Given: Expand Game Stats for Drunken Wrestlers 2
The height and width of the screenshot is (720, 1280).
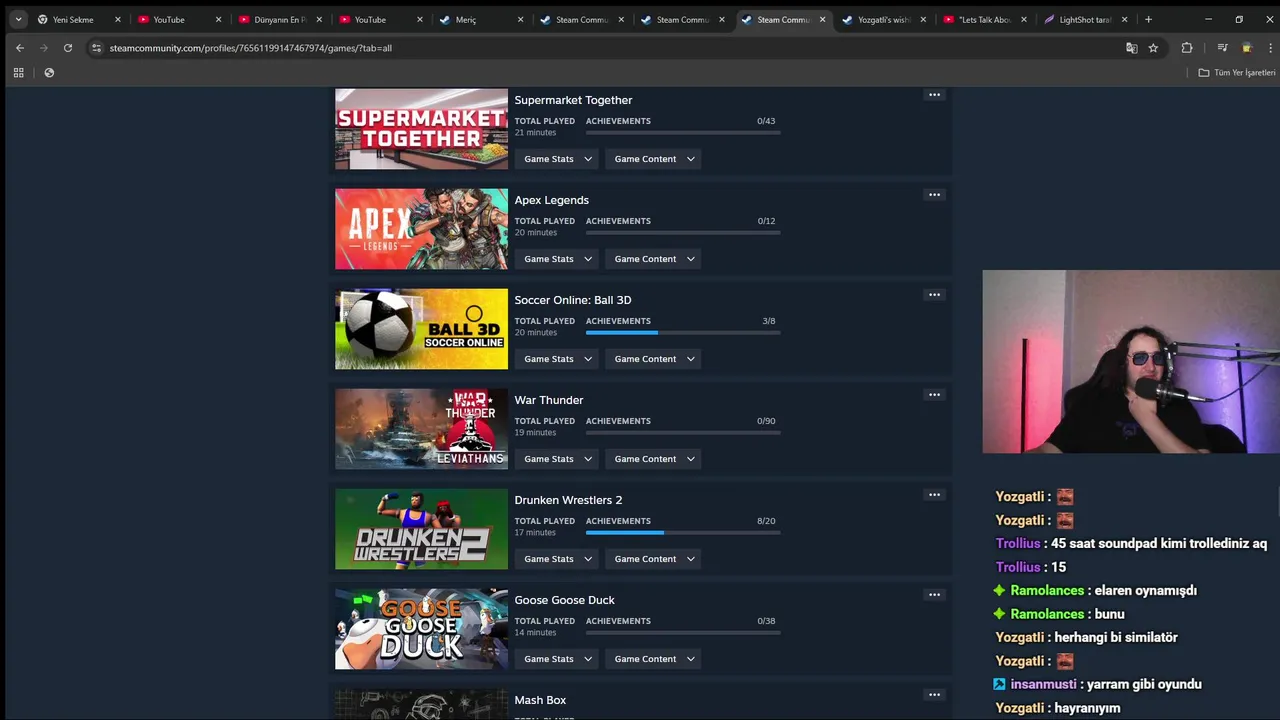Looking at the screenshot, I should (558, 559).
